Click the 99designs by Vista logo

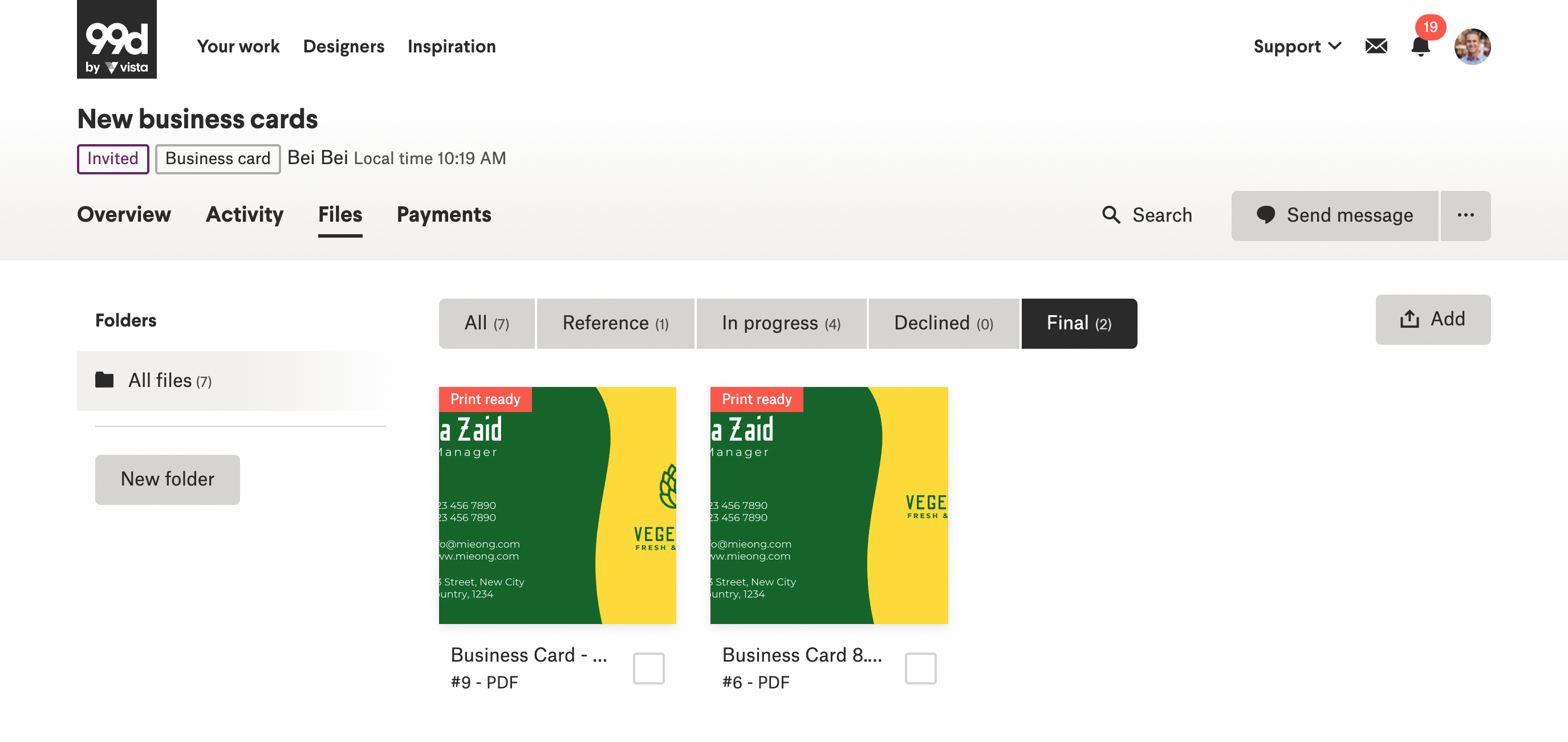116,39
